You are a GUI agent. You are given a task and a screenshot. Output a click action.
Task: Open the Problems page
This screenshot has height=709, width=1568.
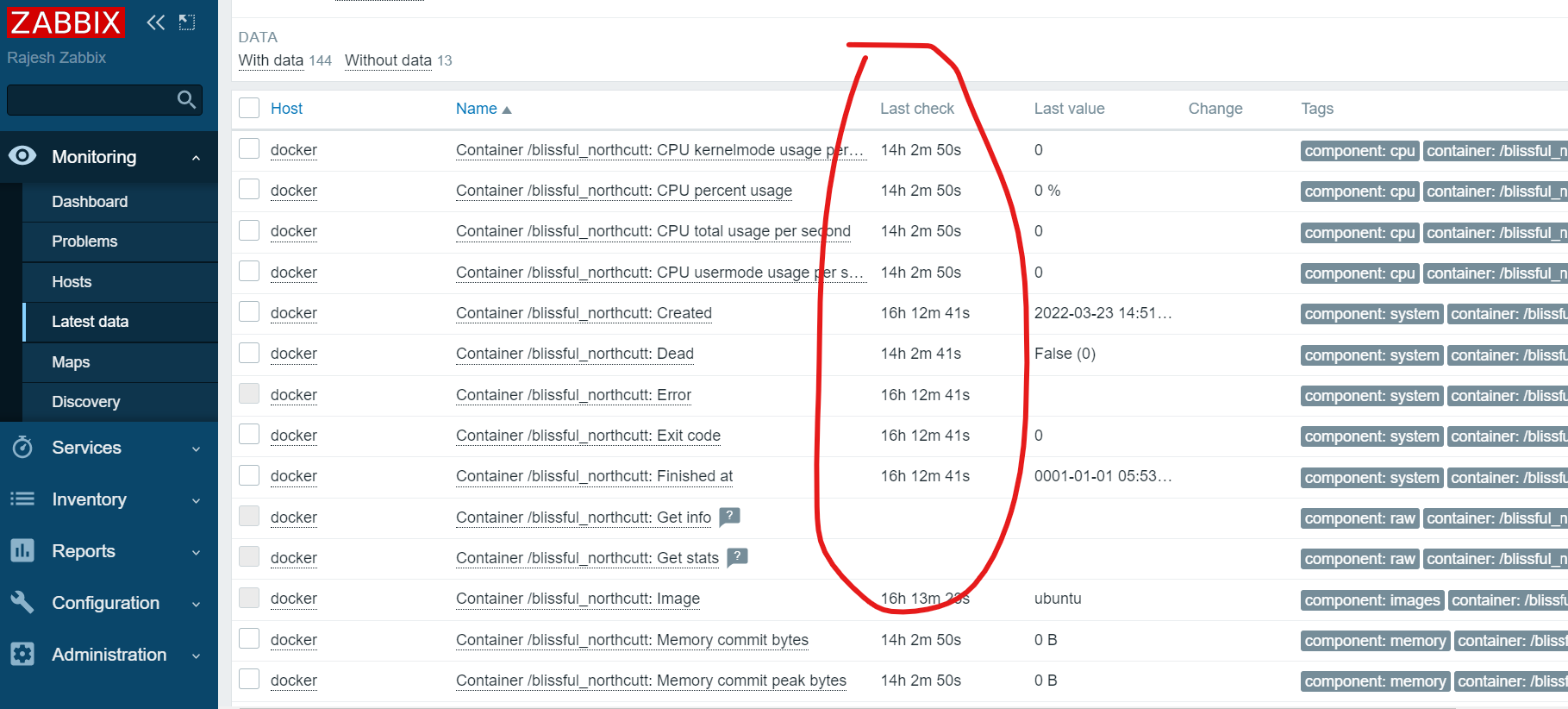84,242
